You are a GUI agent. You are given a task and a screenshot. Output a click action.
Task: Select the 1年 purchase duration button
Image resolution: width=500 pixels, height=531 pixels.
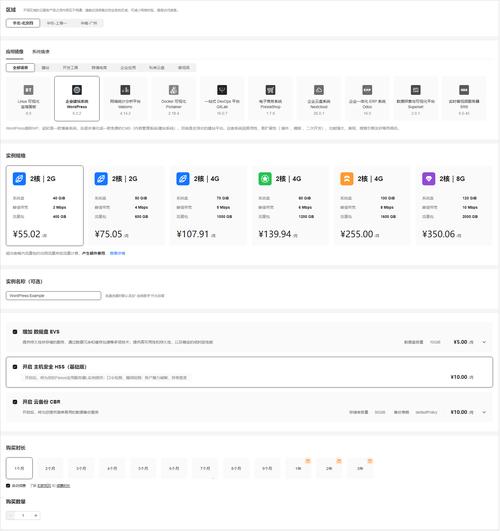point(298,468)
